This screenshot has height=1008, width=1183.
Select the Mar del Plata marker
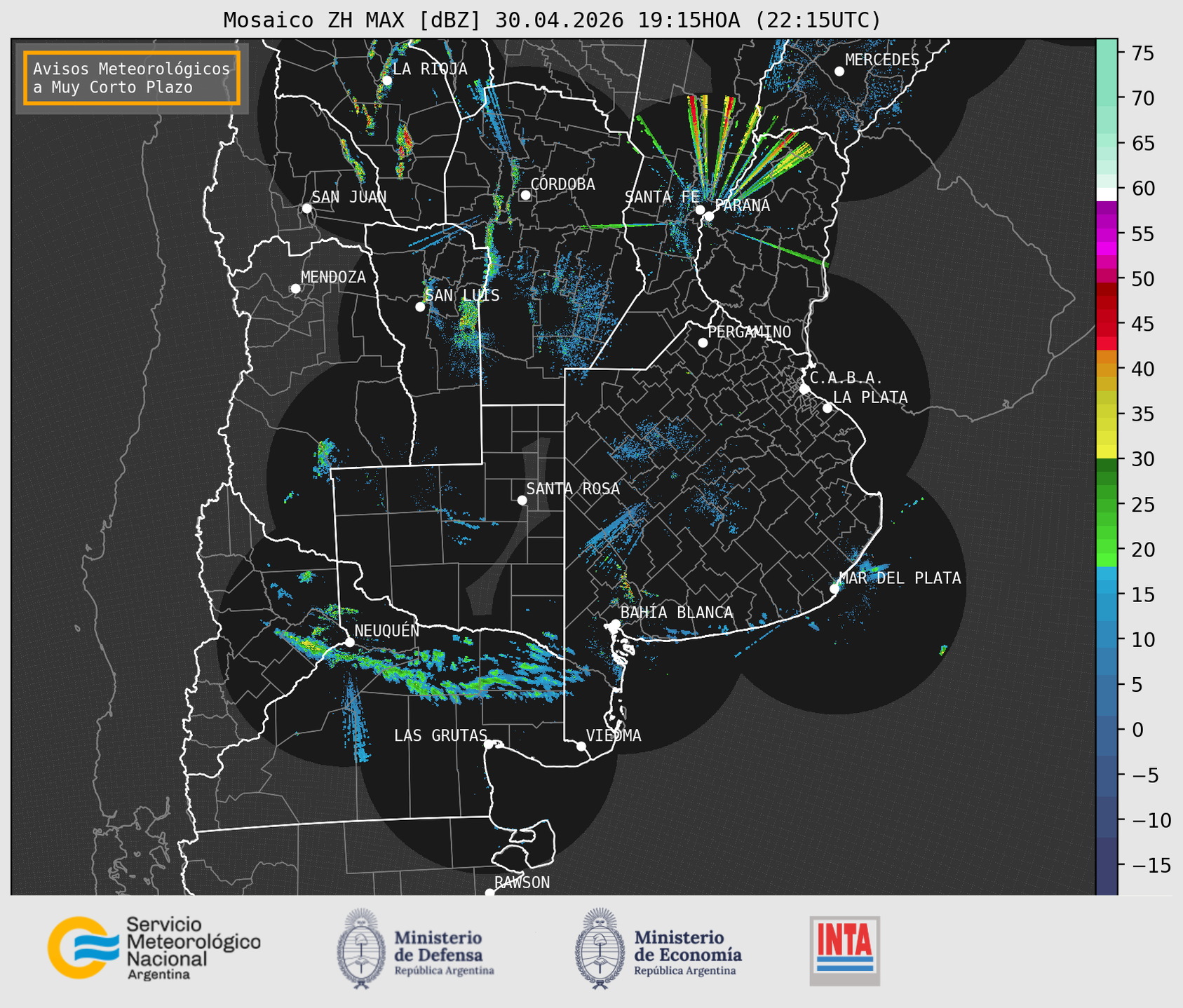834,589
